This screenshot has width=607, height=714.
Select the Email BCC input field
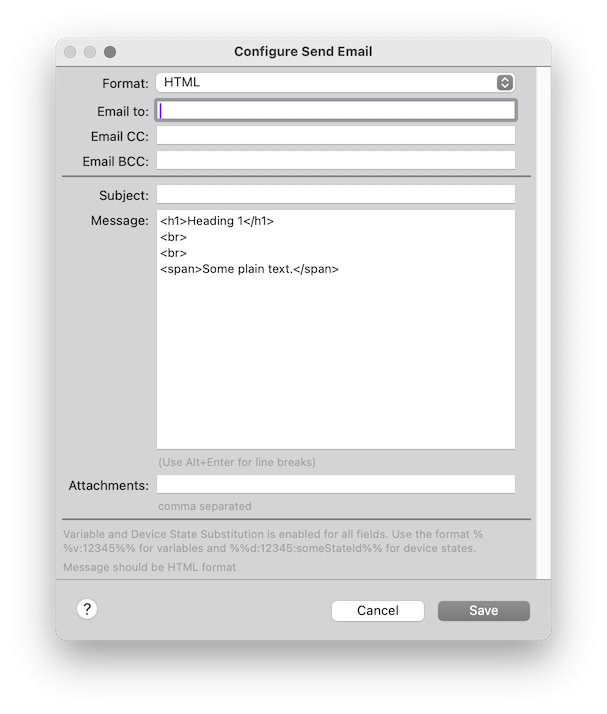336,161
